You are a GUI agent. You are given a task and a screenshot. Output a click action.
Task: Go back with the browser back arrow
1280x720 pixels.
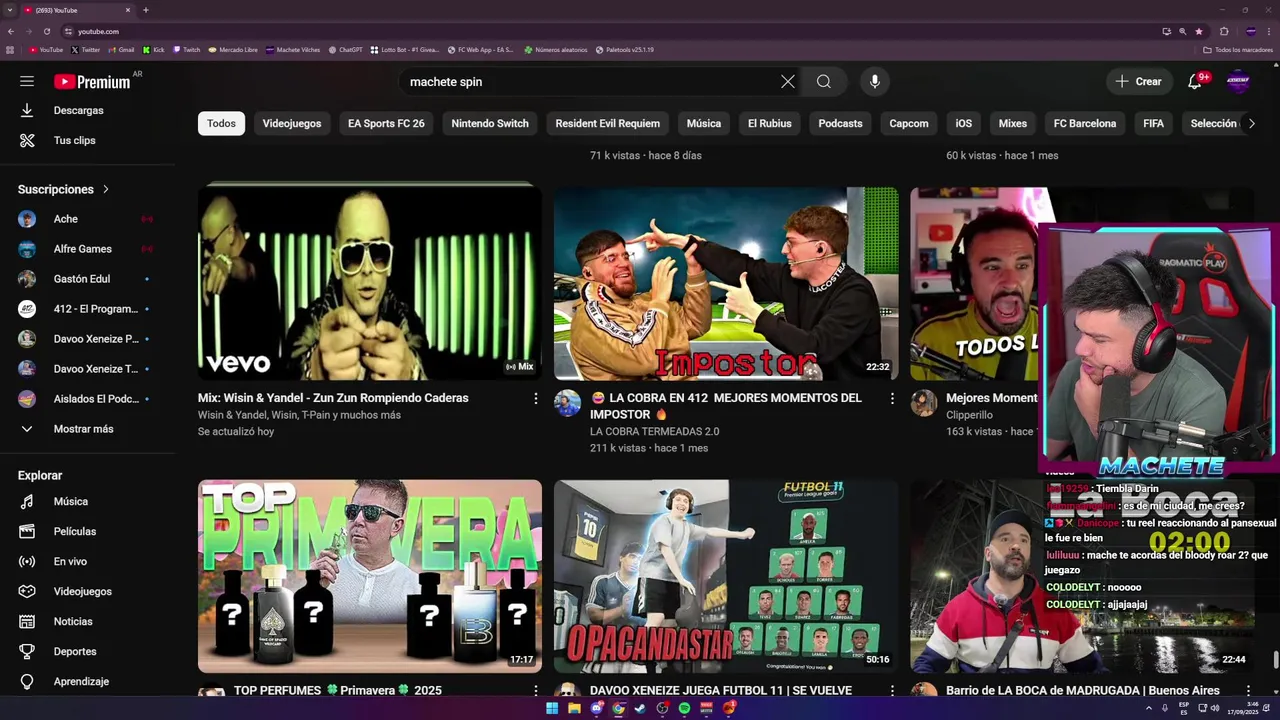click(x=11, y=31)
